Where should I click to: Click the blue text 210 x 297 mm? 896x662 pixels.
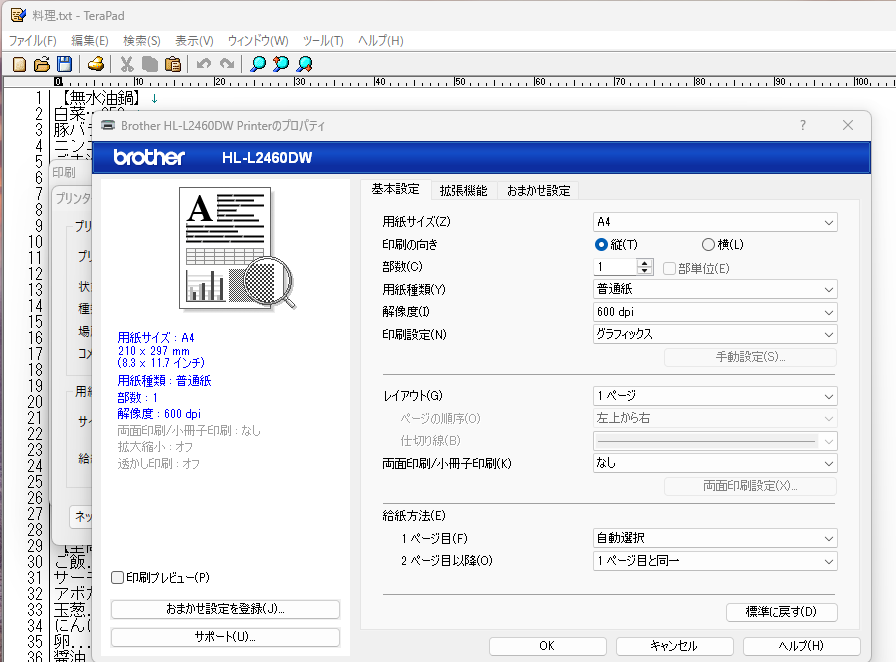[154, 351]
